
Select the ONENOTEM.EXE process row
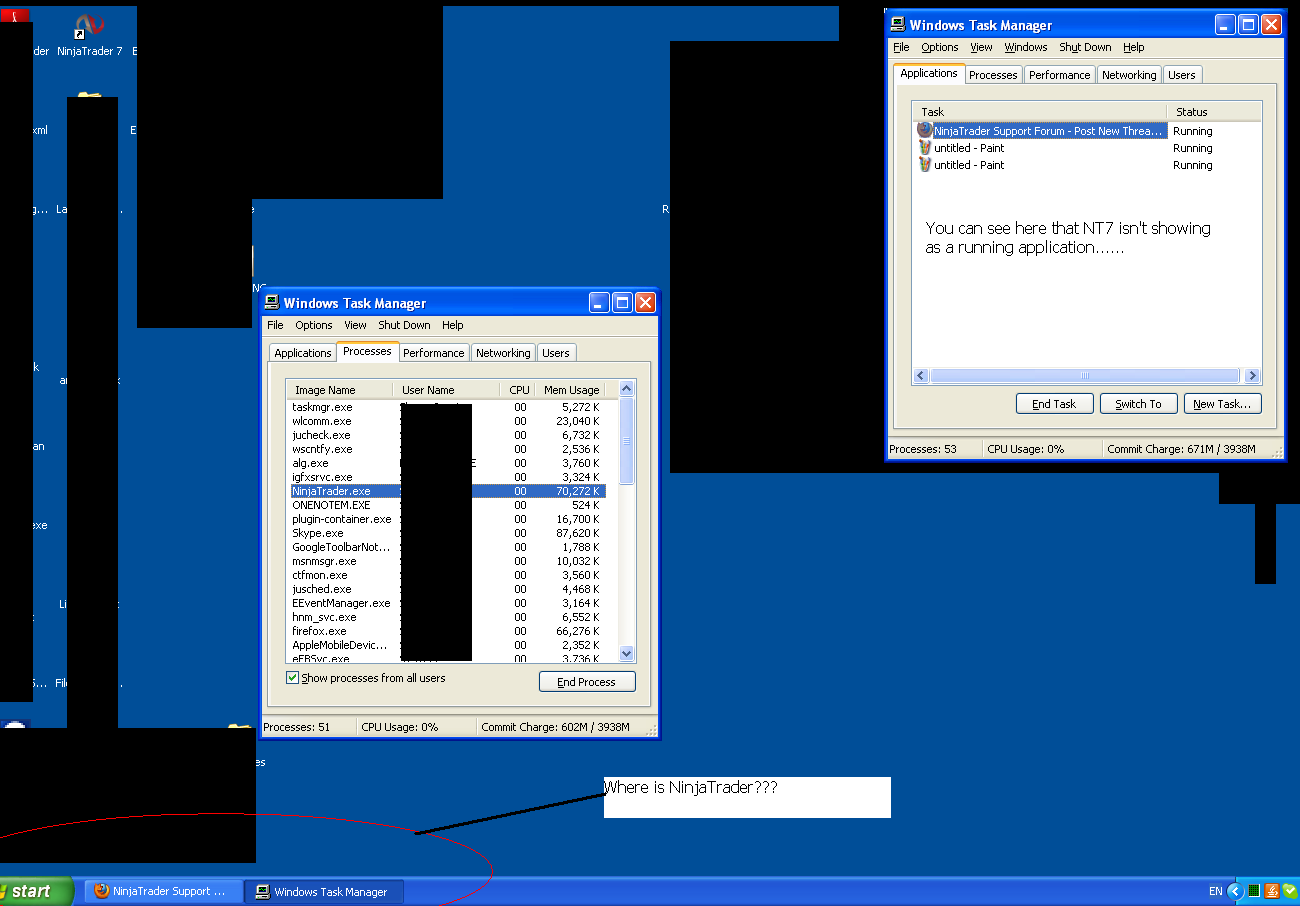pos(447,505)
